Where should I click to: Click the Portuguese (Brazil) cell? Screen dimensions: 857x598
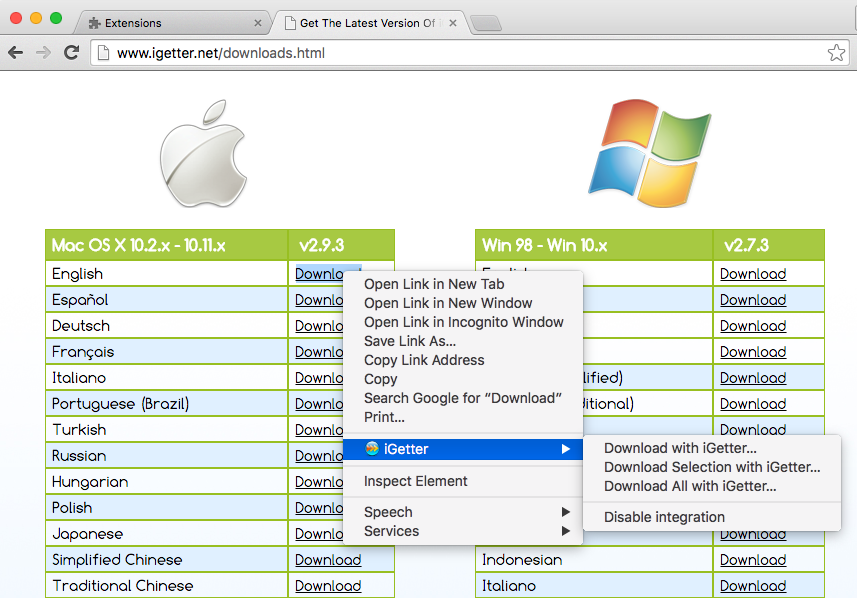click(167, 404)
